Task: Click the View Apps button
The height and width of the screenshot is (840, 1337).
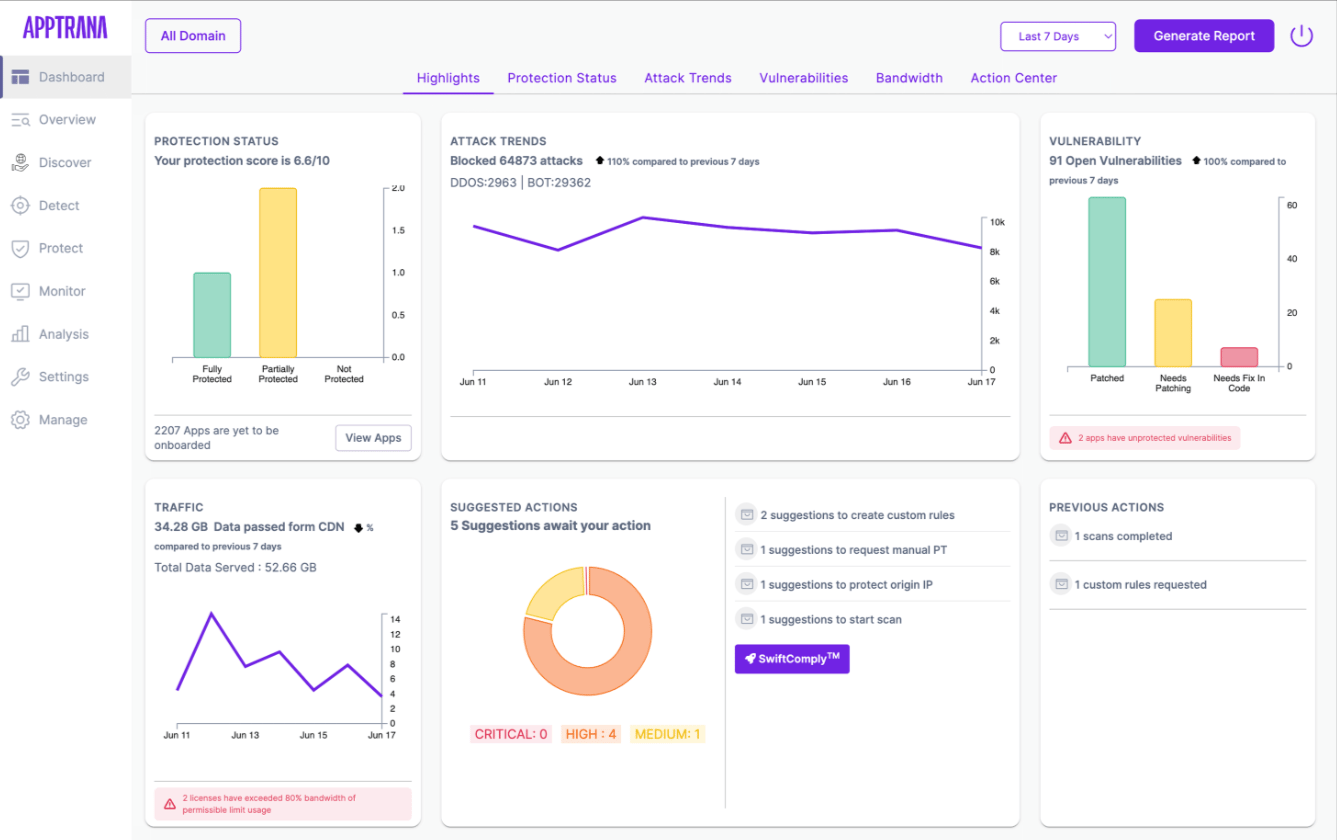Action: (373, 438)
